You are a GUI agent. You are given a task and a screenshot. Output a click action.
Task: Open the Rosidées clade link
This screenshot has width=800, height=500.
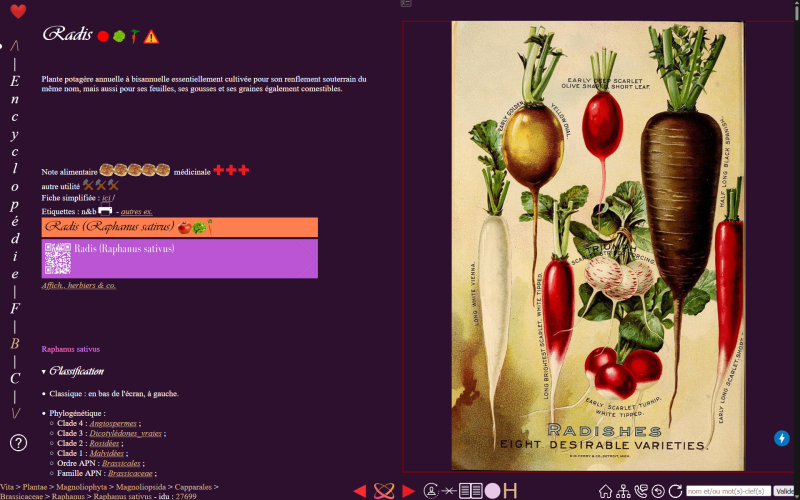click(x=104, y=443)
